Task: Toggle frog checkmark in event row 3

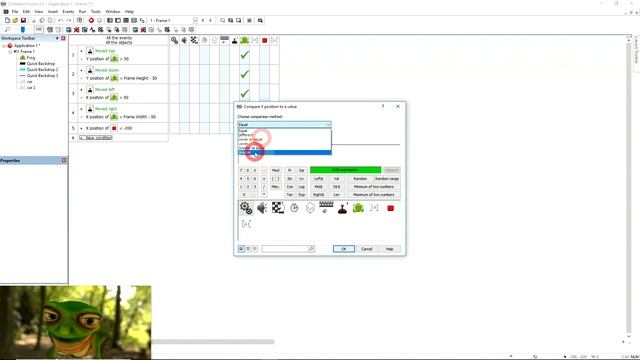Action: coord(244,93)
